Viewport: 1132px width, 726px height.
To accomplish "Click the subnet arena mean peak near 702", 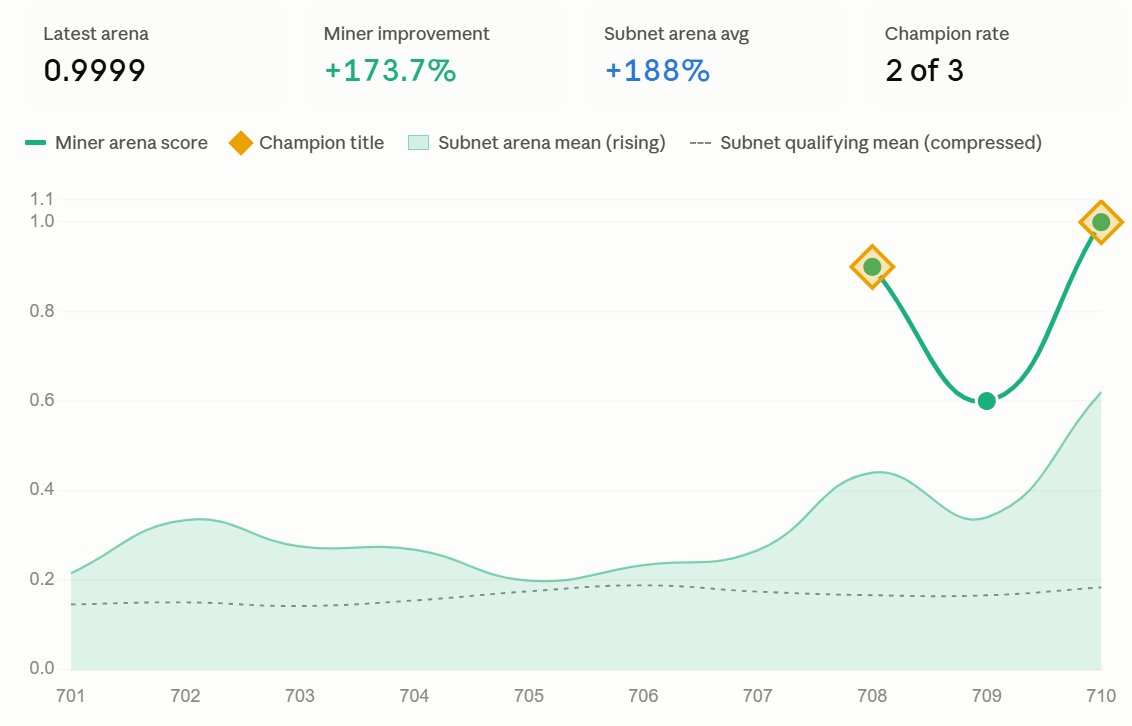I will click(x=199, y=519).
